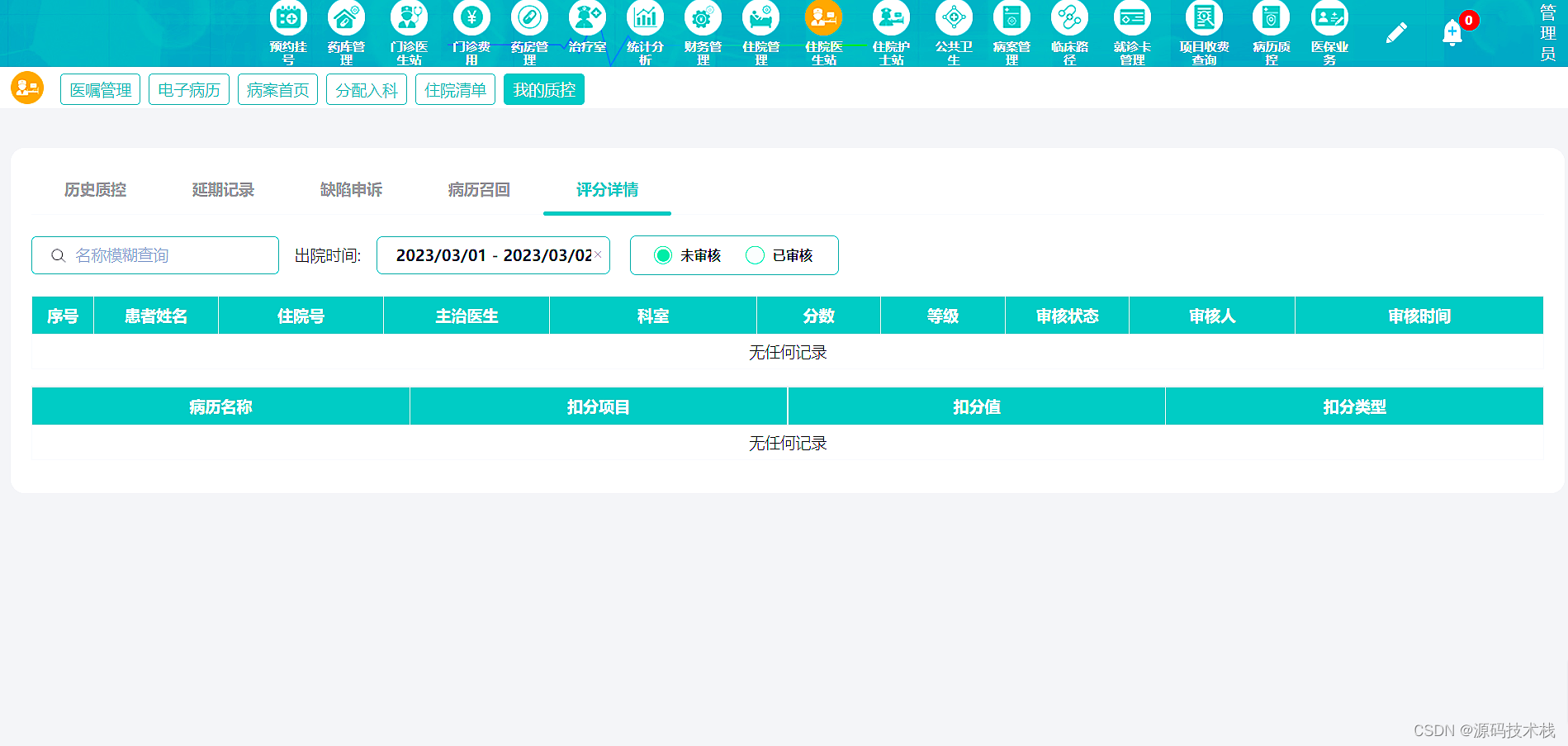1568x746 pixels.
Task: Open the 我的质控 button
Action: coord(544,89)
